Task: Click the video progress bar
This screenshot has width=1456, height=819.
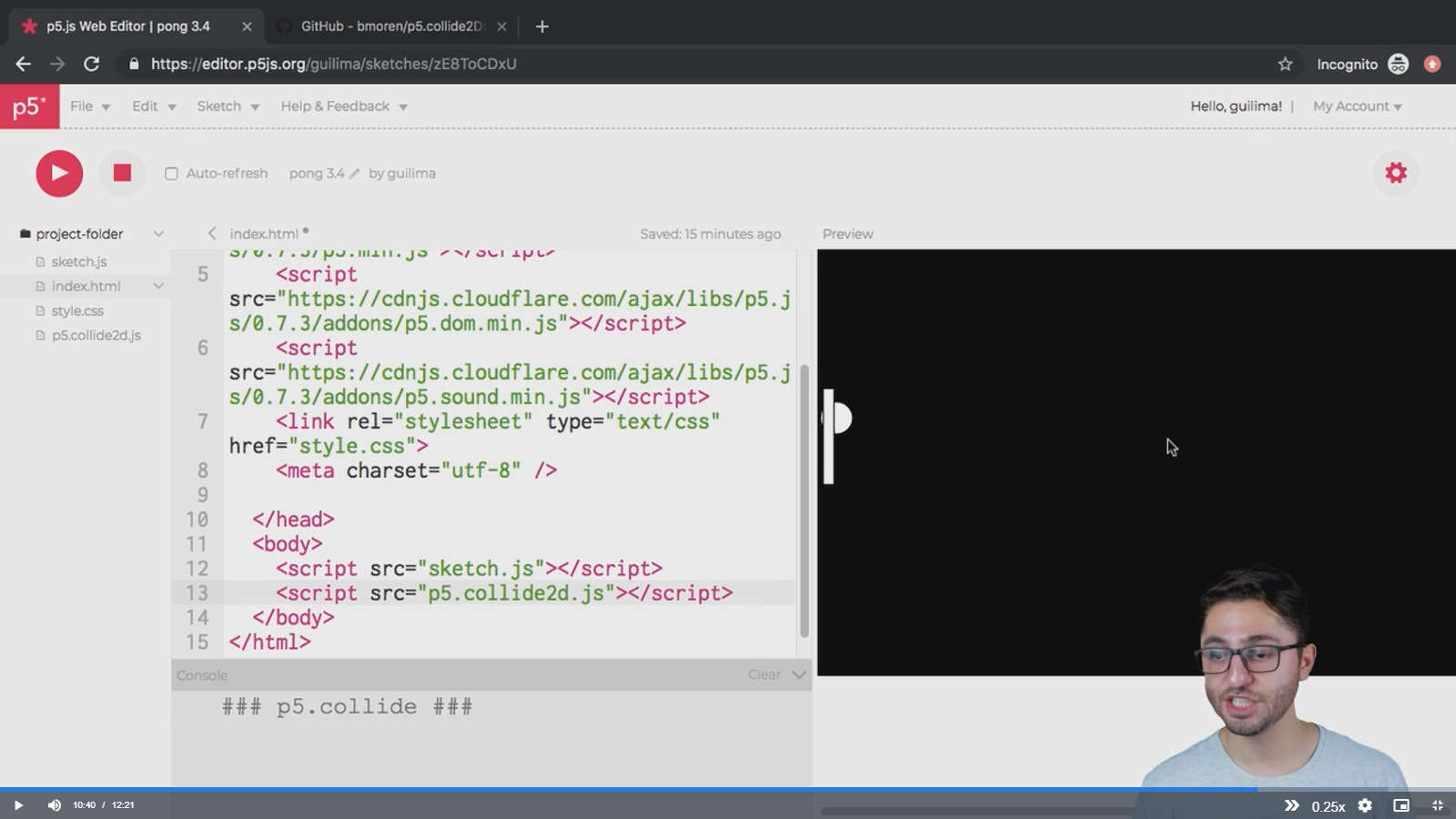Action: (x=728, y=789)
